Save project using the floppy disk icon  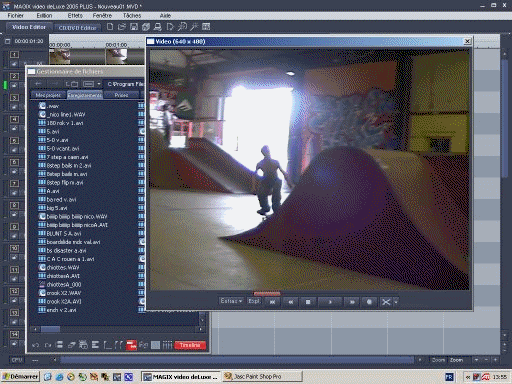click(134, 27)
